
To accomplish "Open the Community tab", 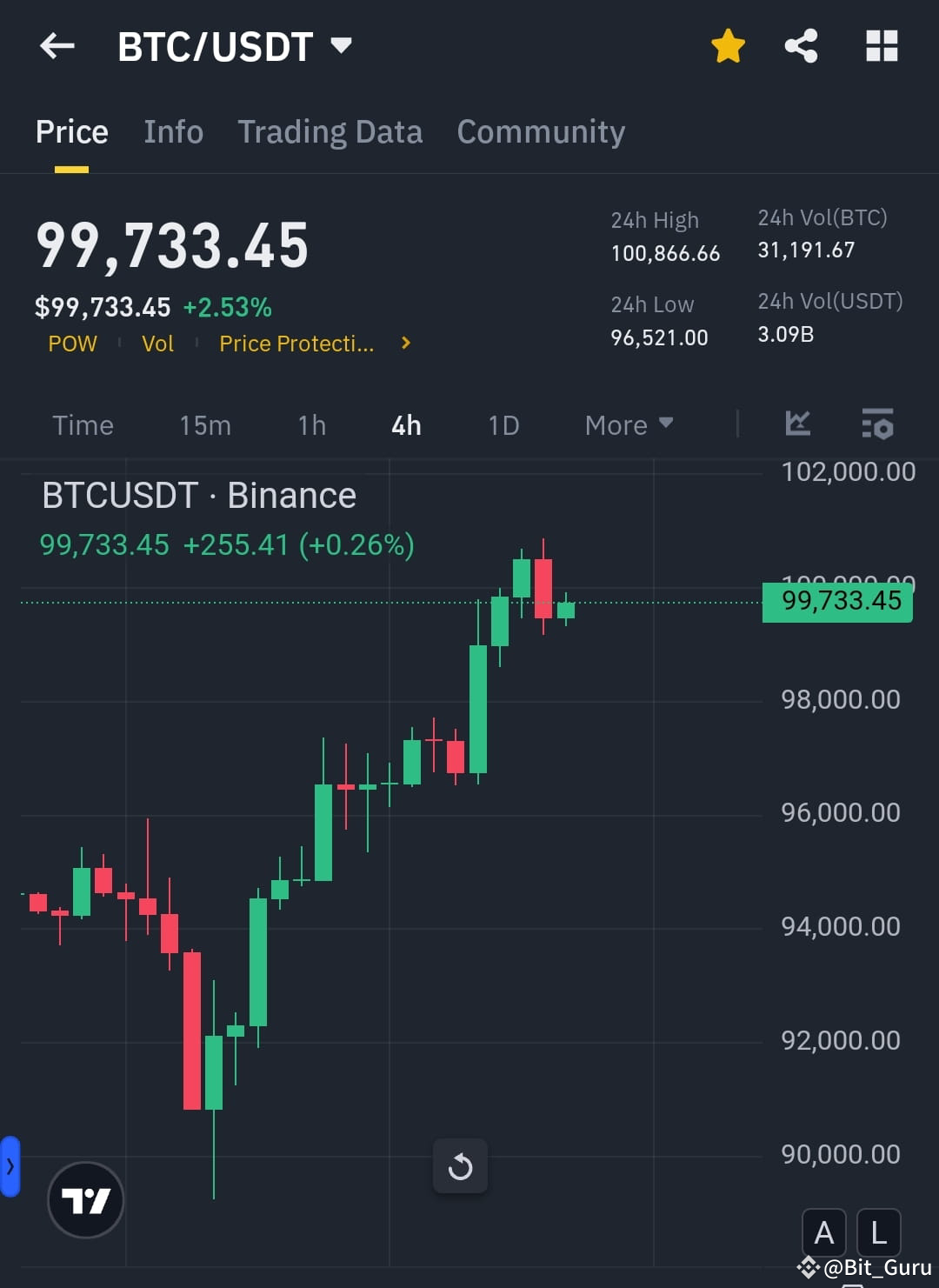I will click(540, 131).
